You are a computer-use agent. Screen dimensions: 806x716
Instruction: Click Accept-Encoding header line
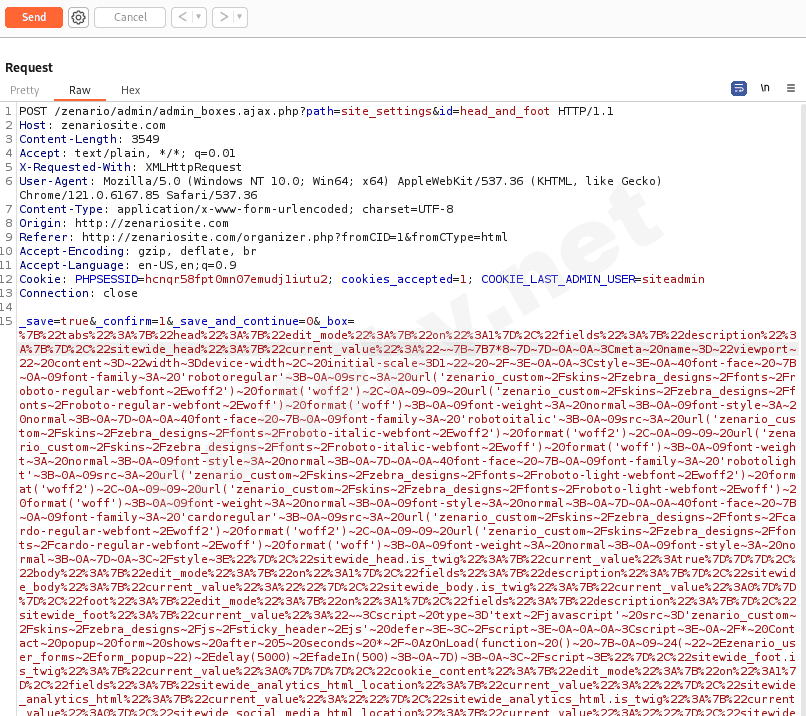(x=138, y=251)
